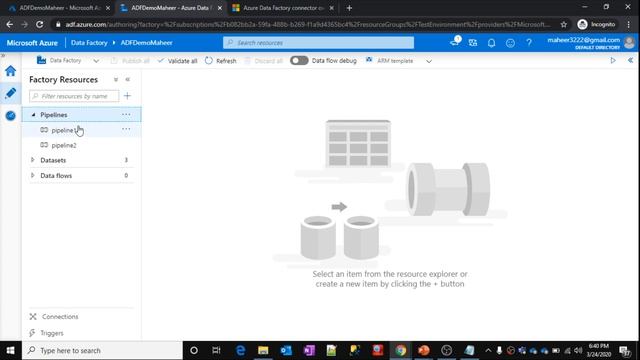Select the Author pencil icon in sidebar
The image size is (640, 360).
[11, 93]
